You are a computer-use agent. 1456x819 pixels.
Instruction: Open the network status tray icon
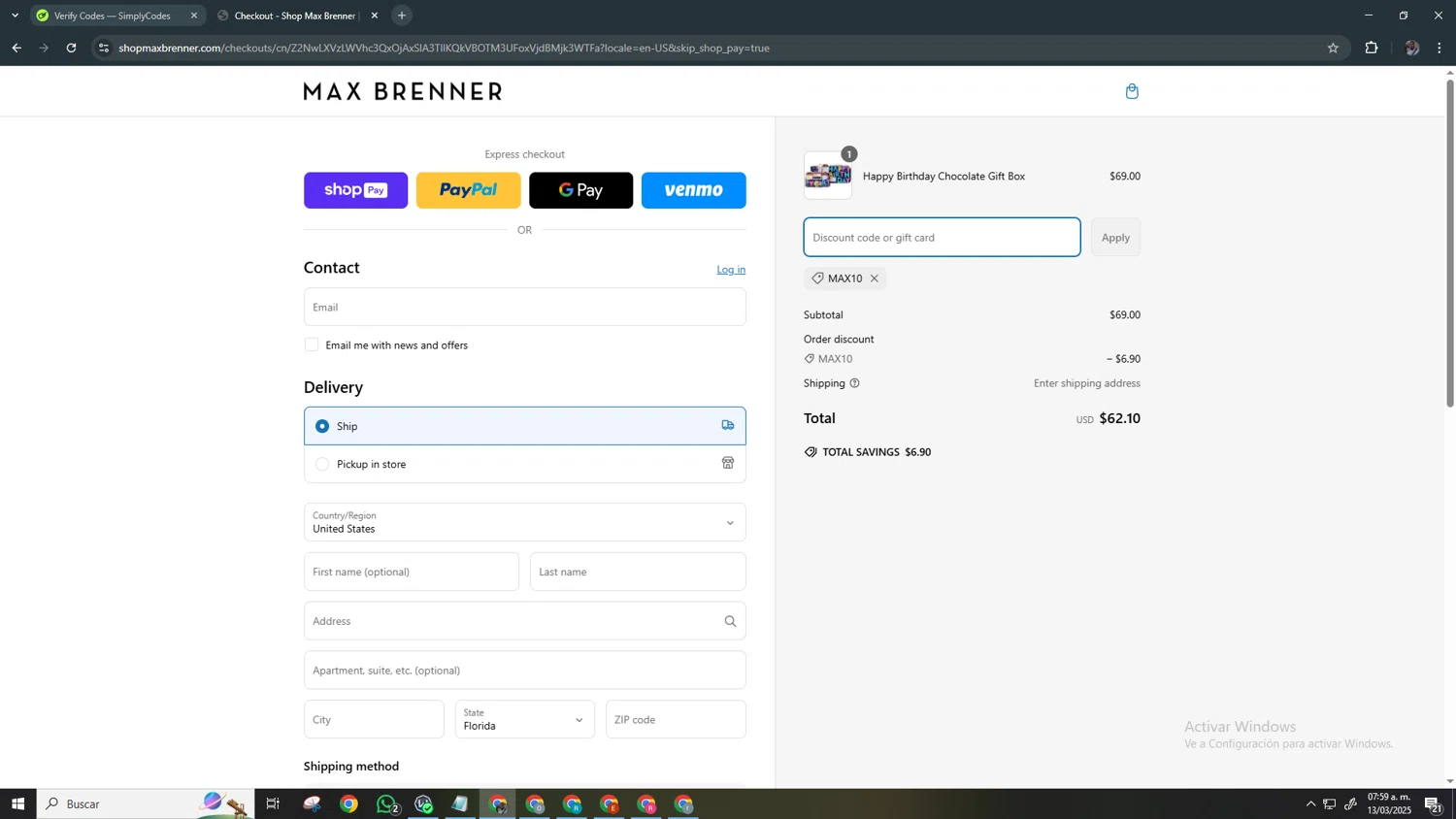coord(1330,803)
